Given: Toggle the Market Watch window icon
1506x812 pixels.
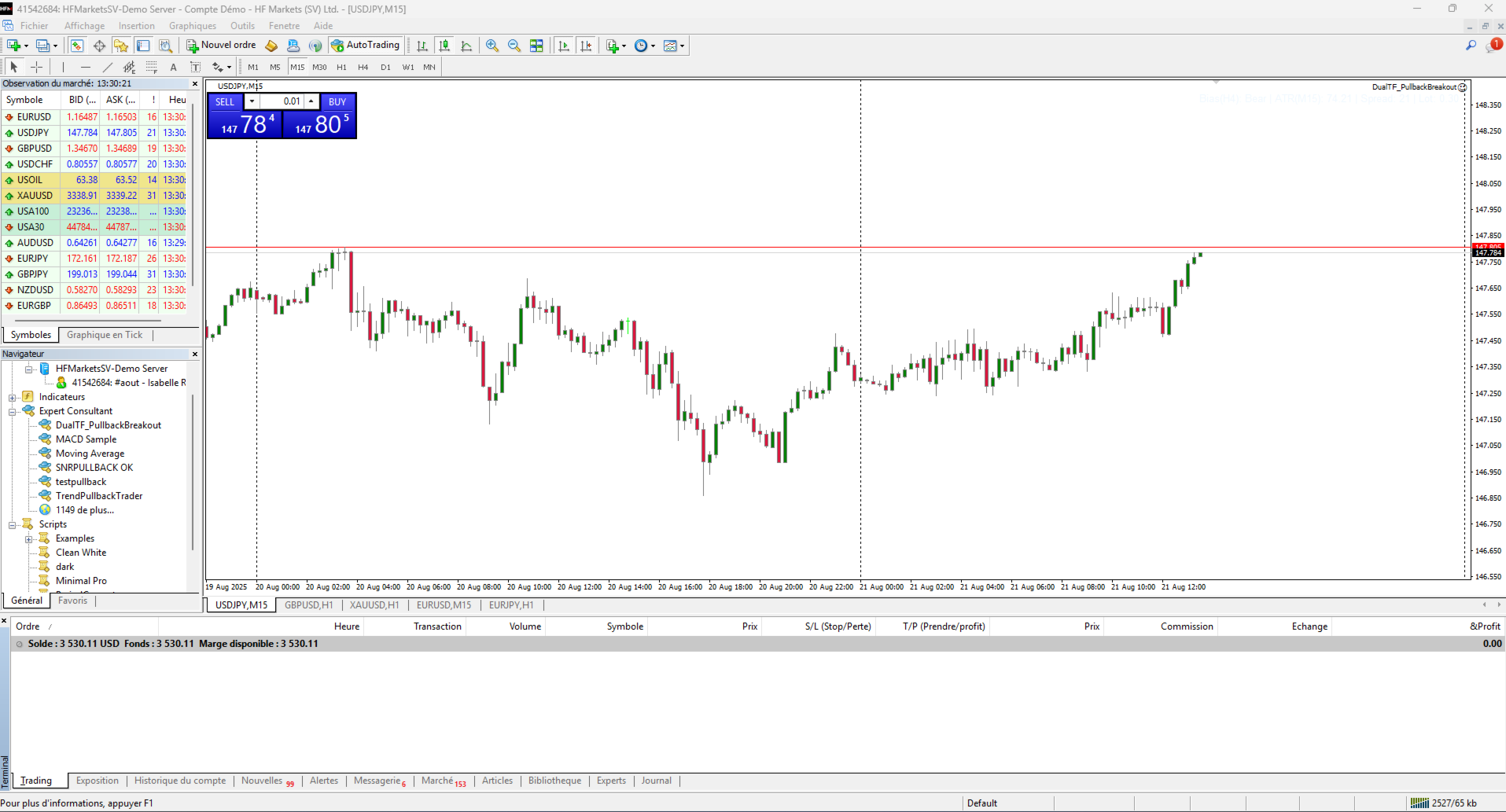Looking at the screenshot, I should [x=77, y=46].
